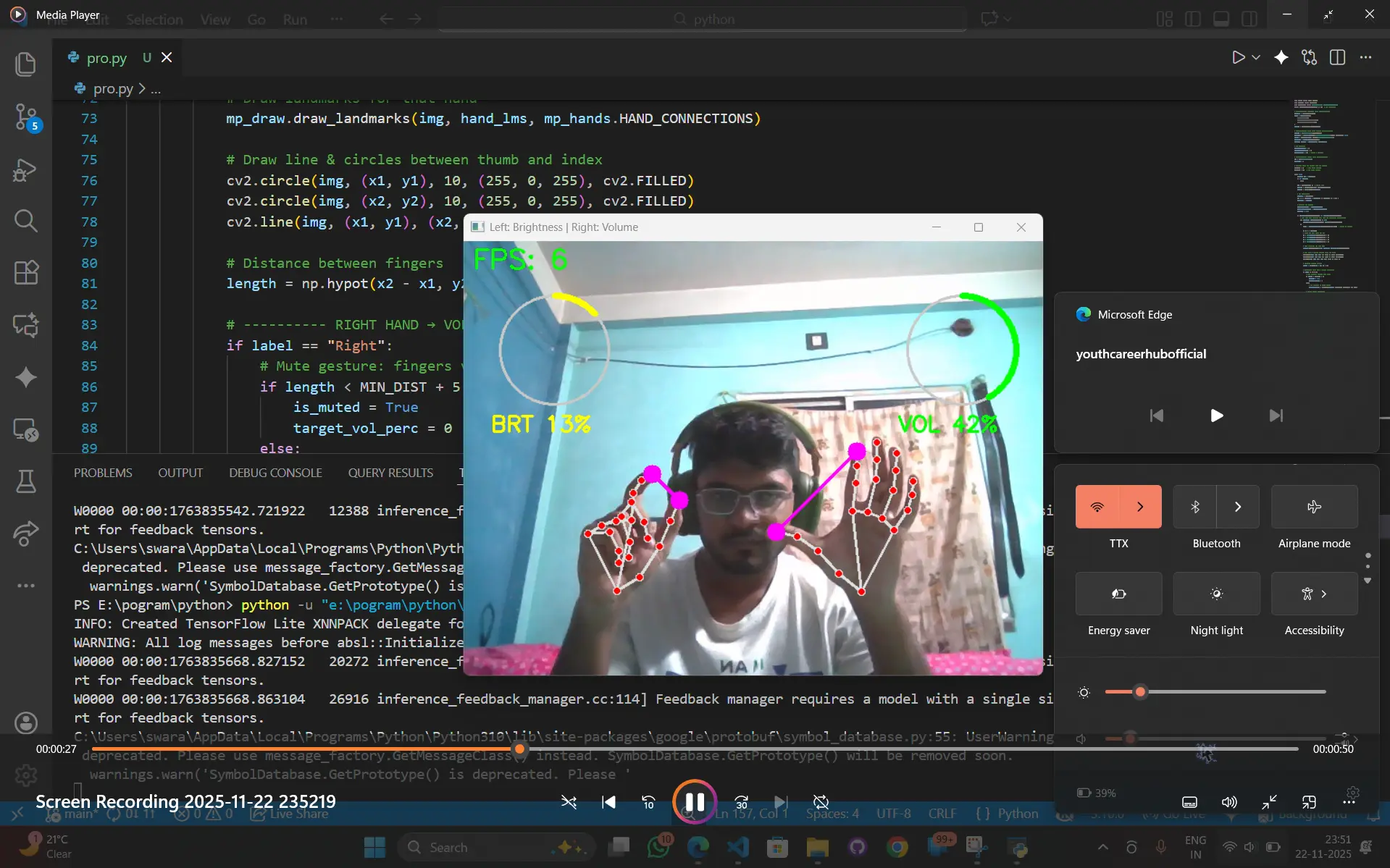Split the VS Code editor right

(1337, 57)
